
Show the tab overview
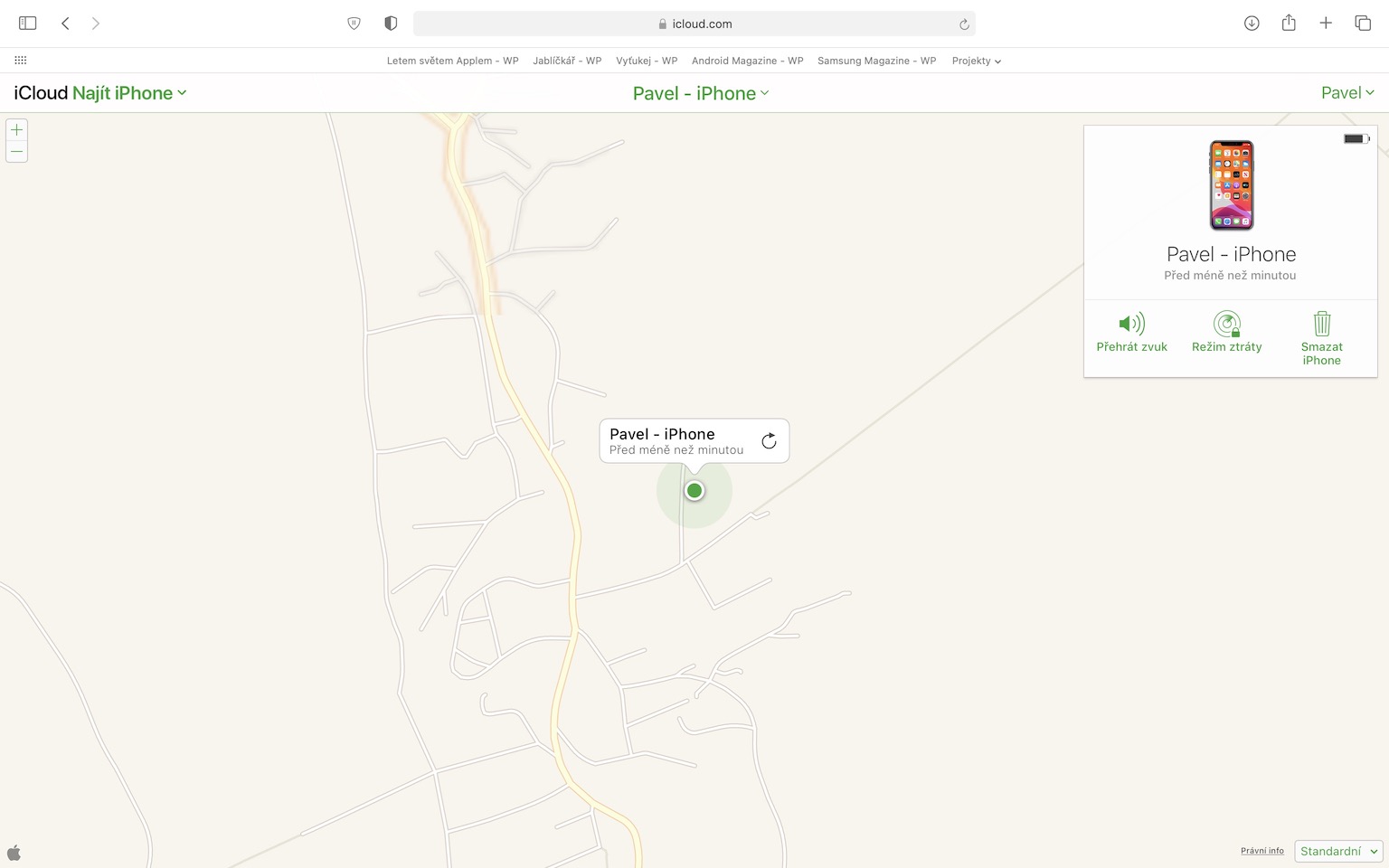click(1363, 24)
